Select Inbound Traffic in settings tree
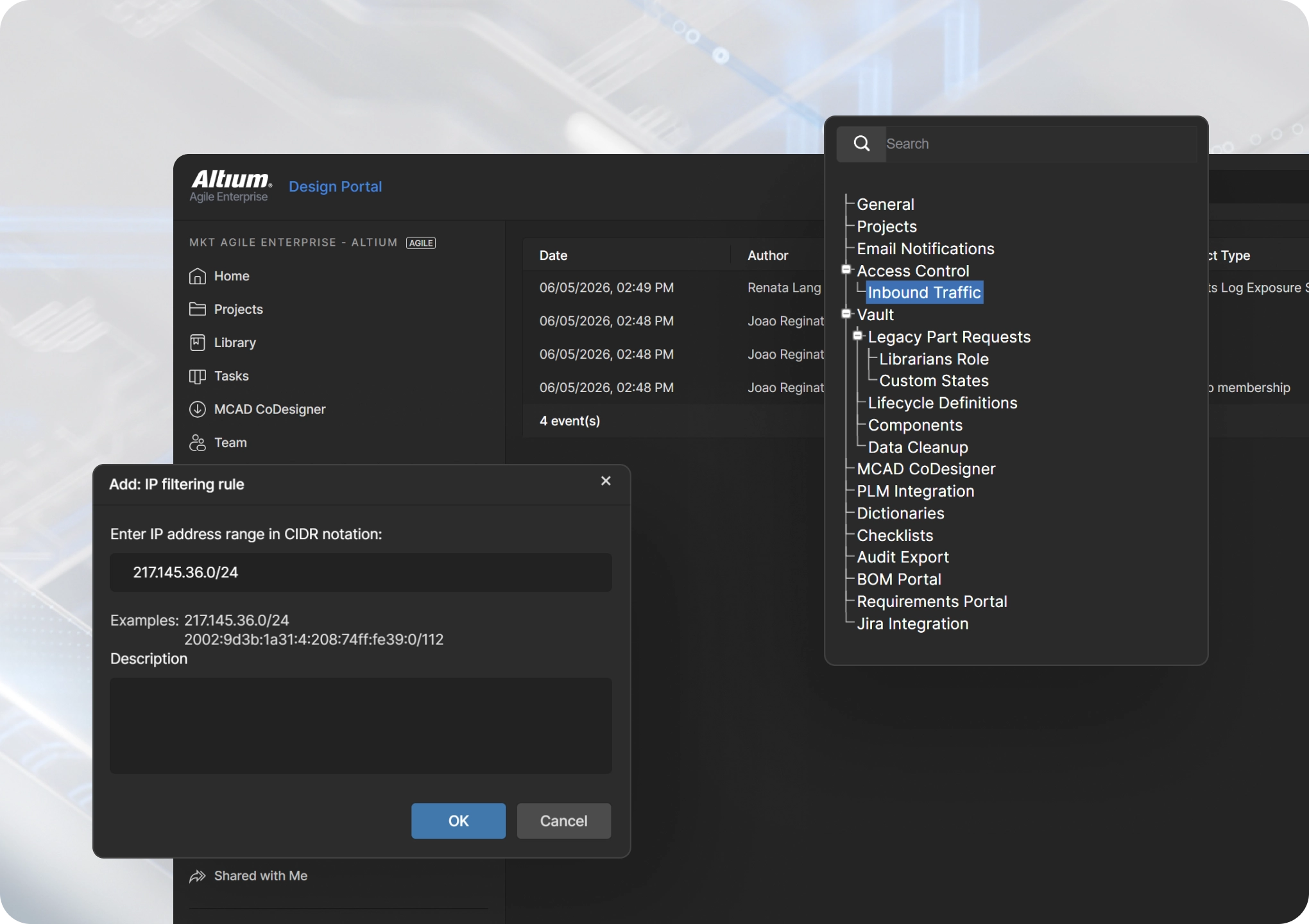Image resolution: width=1309 pixels, height=924 pixels. point(924,293)
